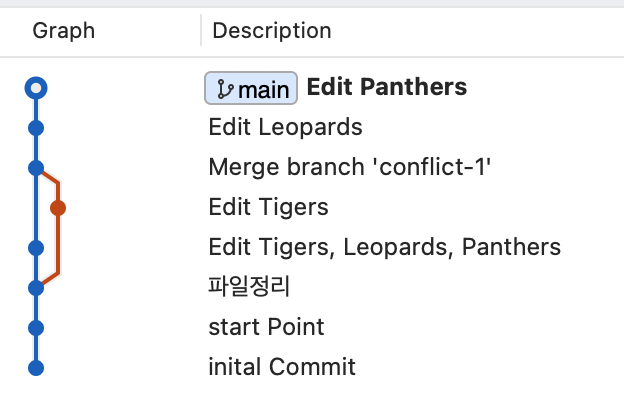This screenshot has height=418, width=624.
Task: Select Edit Tigers, Leopards, Panthers commit
Action: (385, 247)
